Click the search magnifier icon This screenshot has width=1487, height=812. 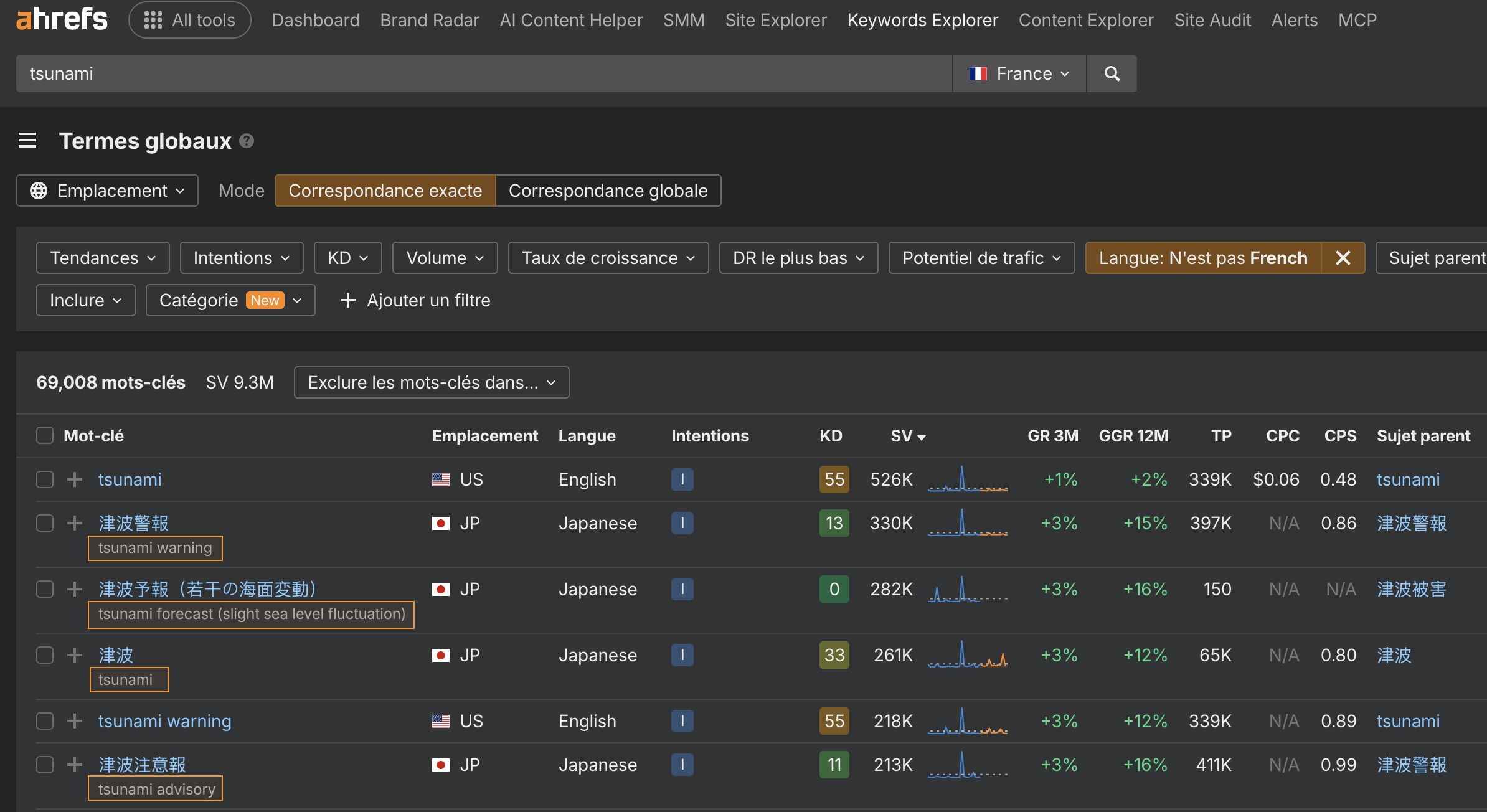1112,73
